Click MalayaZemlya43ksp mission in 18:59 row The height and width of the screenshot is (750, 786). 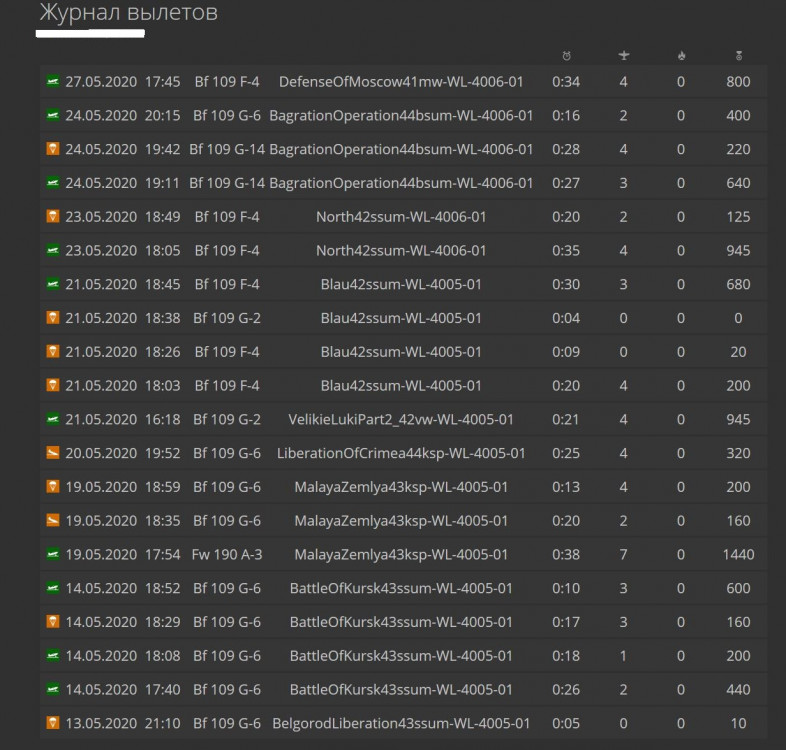401,487
